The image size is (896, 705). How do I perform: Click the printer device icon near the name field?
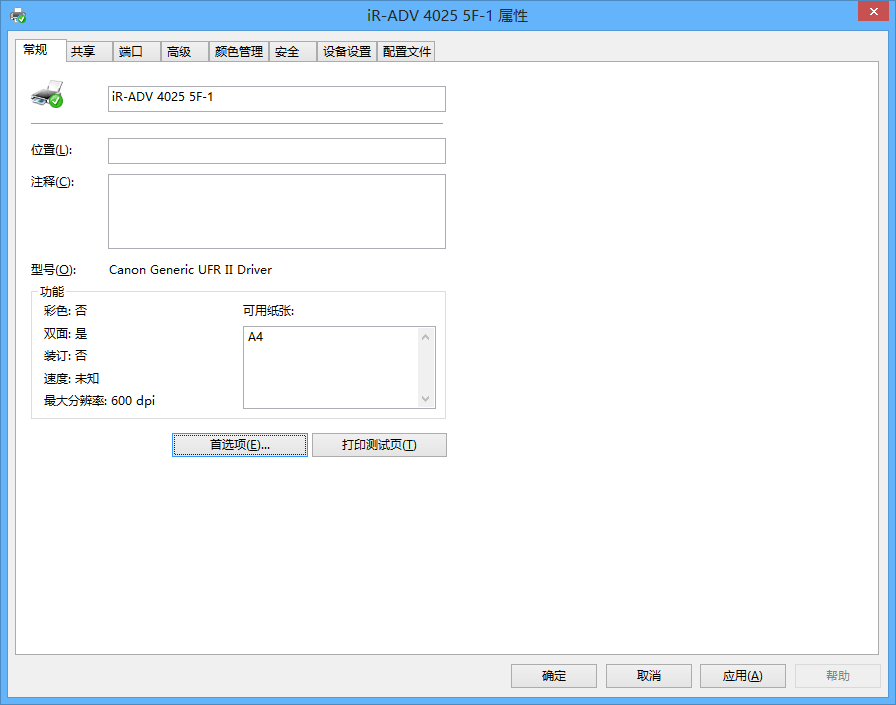[42, 95]
